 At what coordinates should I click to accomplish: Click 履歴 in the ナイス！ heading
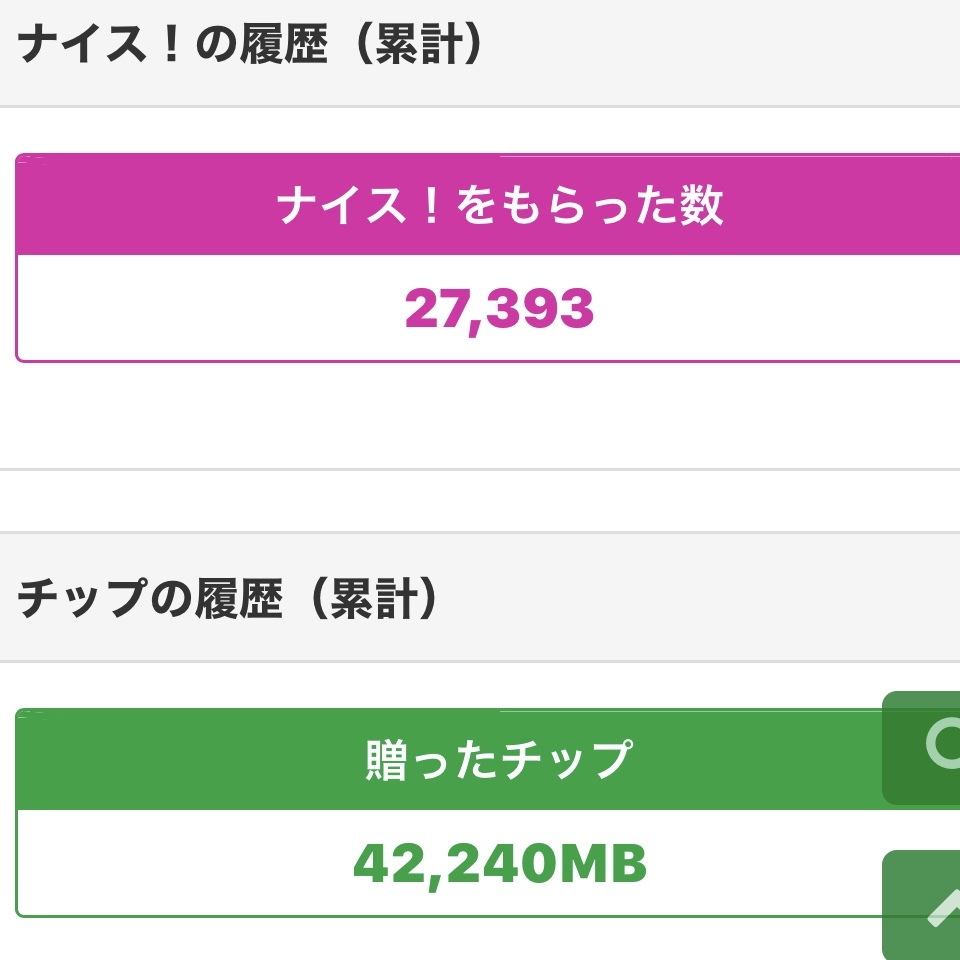[x=283, y=47]
